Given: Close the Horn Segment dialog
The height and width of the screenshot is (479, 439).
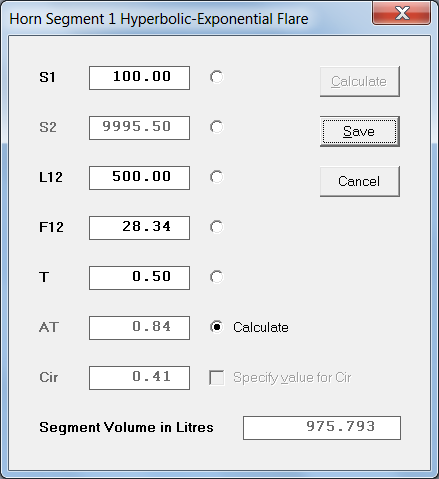Looking at the screenshot, I should [x=401, y=13].
